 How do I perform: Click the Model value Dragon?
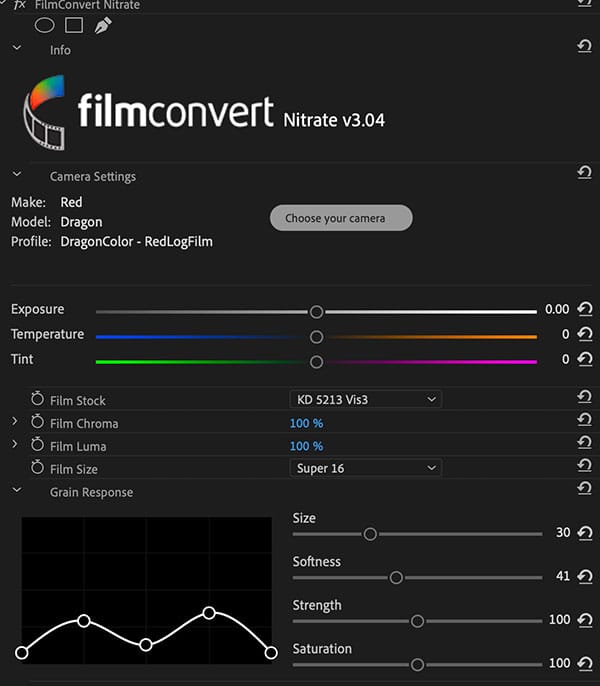[81, 222]
